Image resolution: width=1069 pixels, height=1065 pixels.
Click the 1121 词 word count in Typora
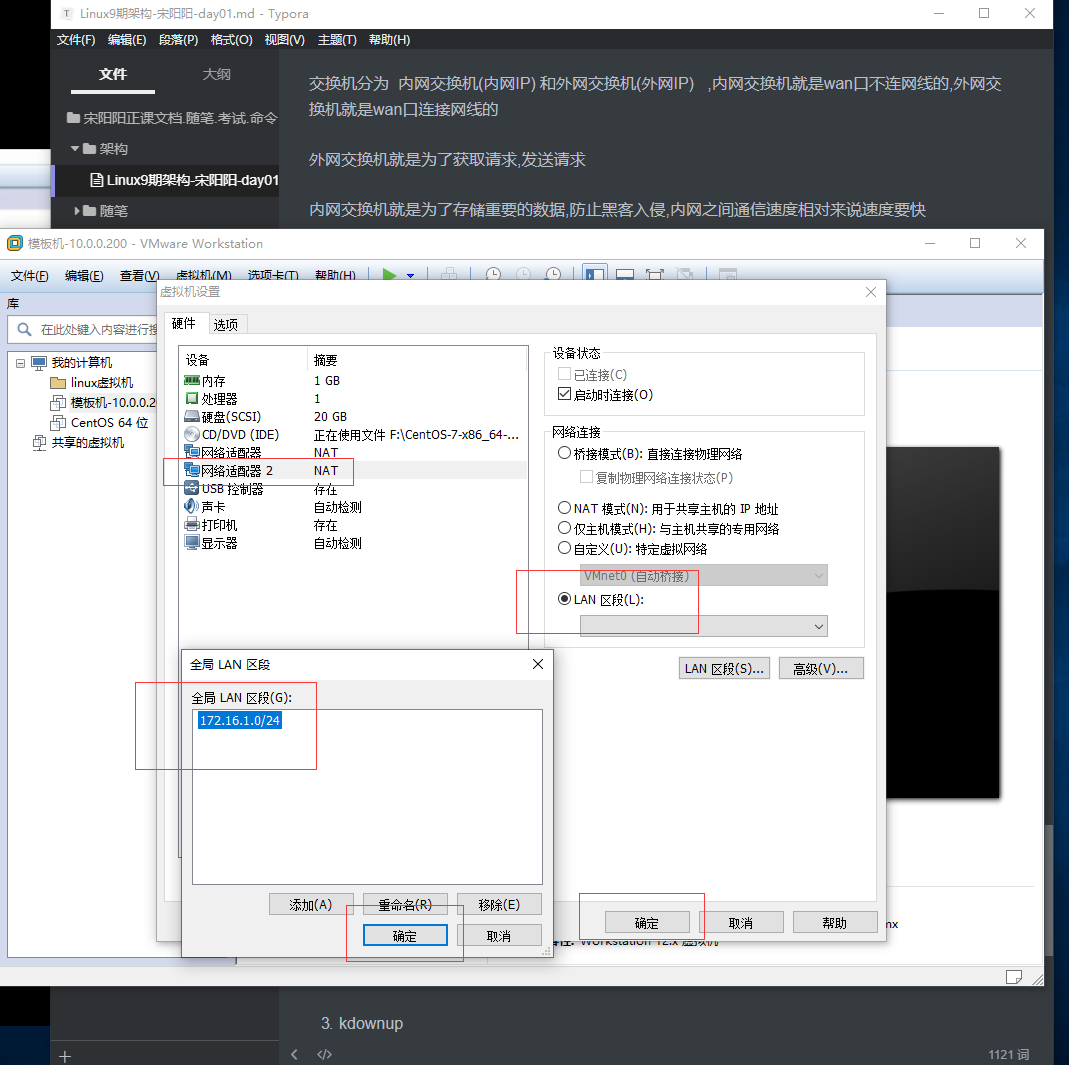click(x=1008, y=1055)
